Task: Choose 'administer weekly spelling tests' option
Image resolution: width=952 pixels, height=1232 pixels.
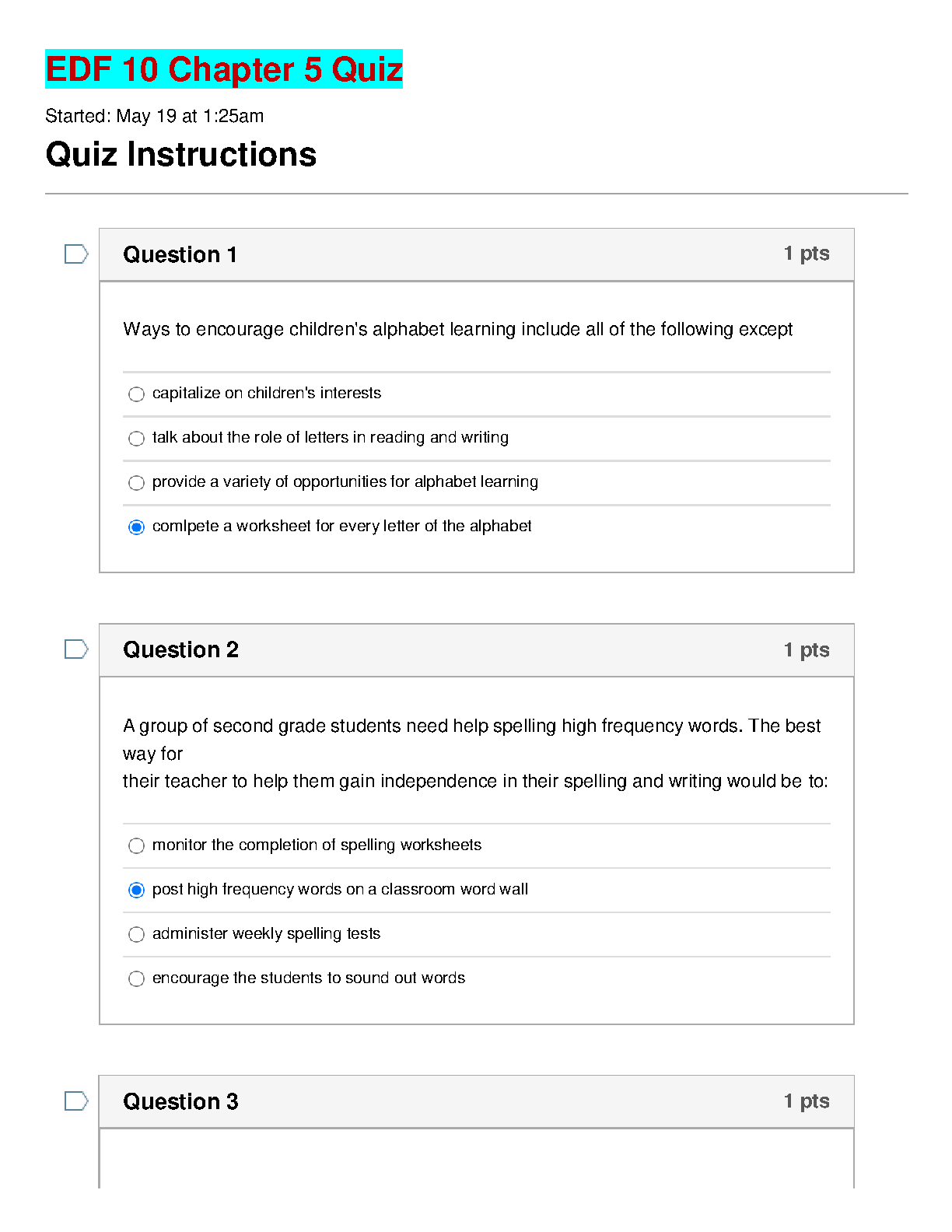Action: coord(136,935)
